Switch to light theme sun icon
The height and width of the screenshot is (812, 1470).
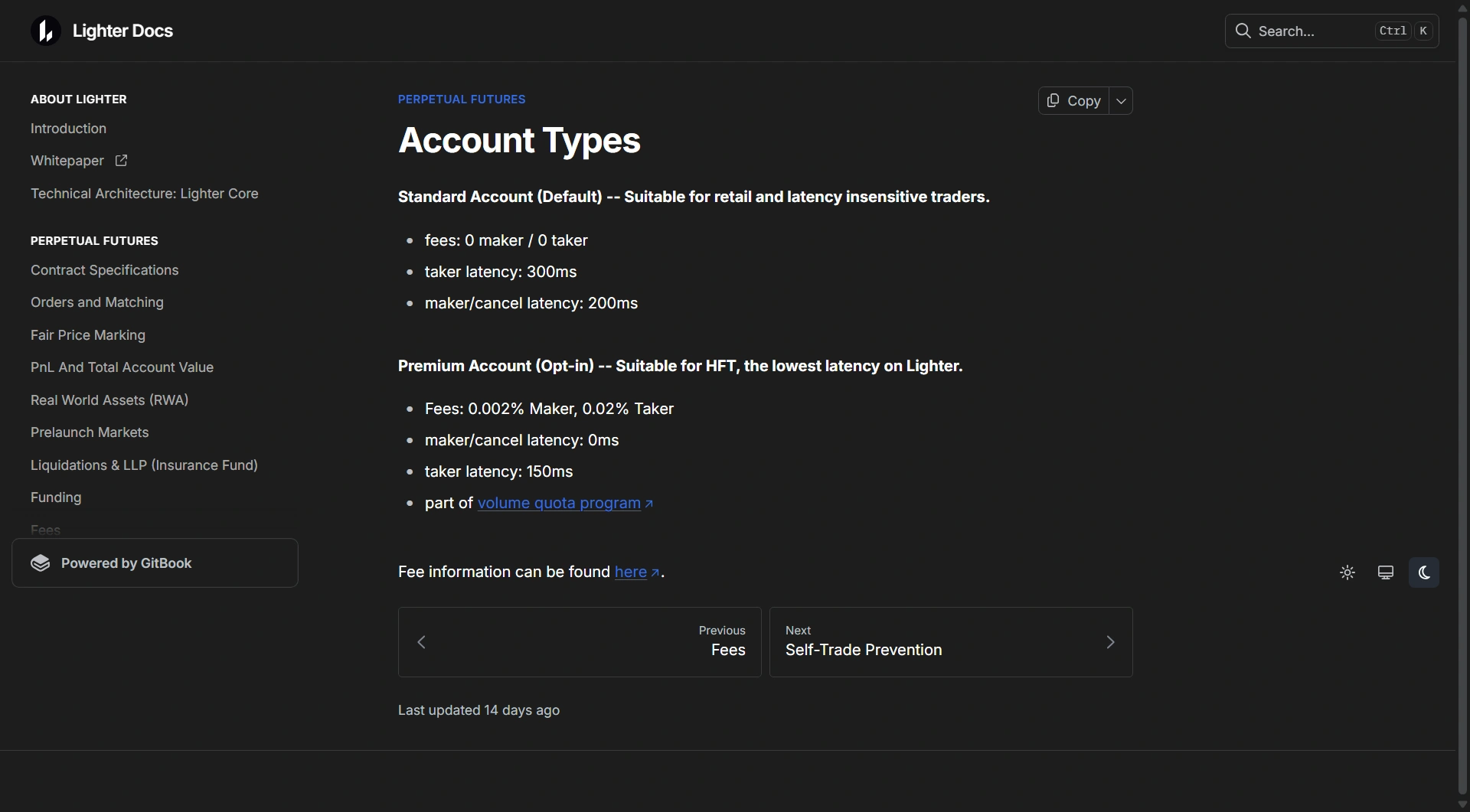pos(1347,572)
